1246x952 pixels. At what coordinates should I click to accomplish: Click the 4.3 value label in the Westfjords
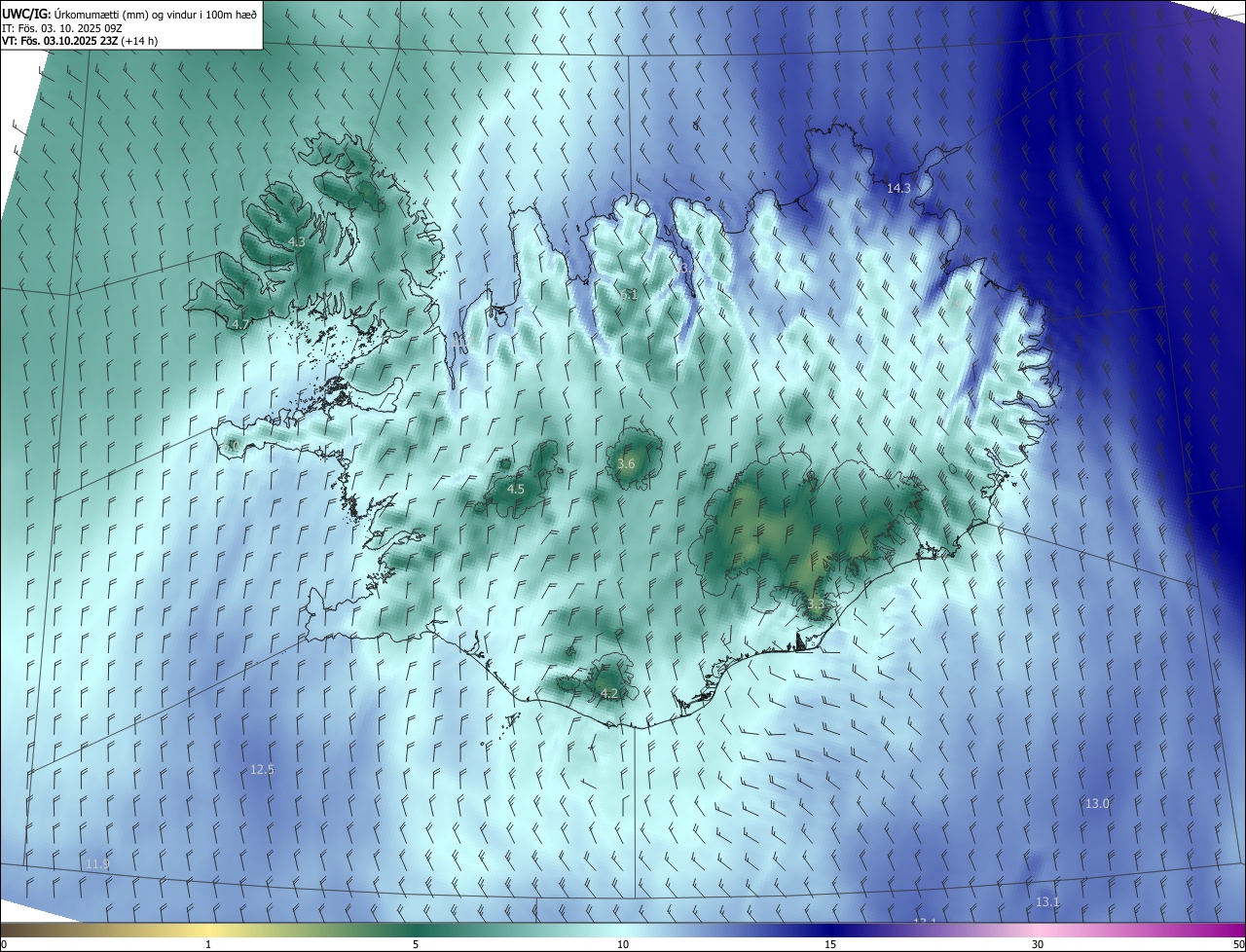(x=296, y=242)
